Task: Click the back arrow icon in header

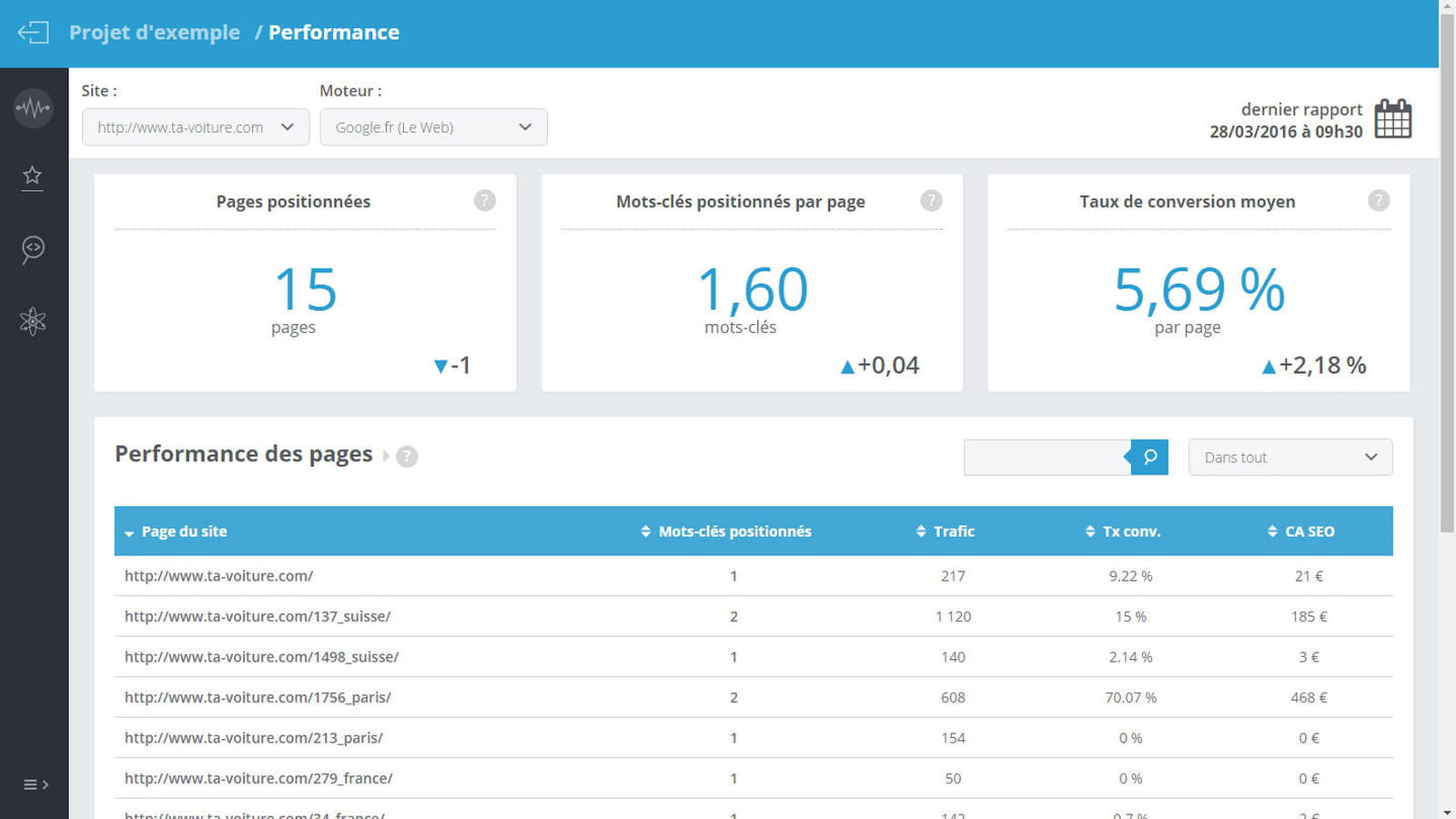Action: pyautogui.click(x=34, y=33)
